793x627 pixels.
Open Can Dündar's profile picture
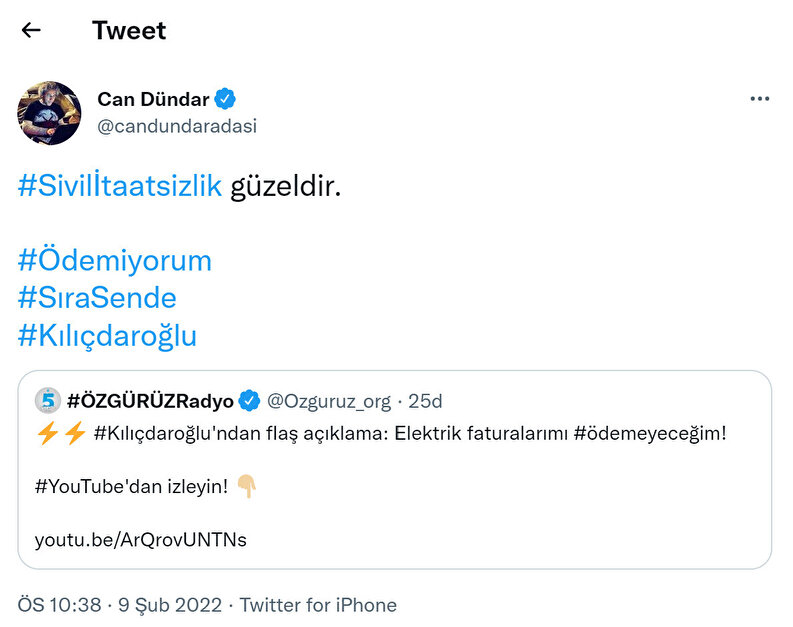point(49,113)
